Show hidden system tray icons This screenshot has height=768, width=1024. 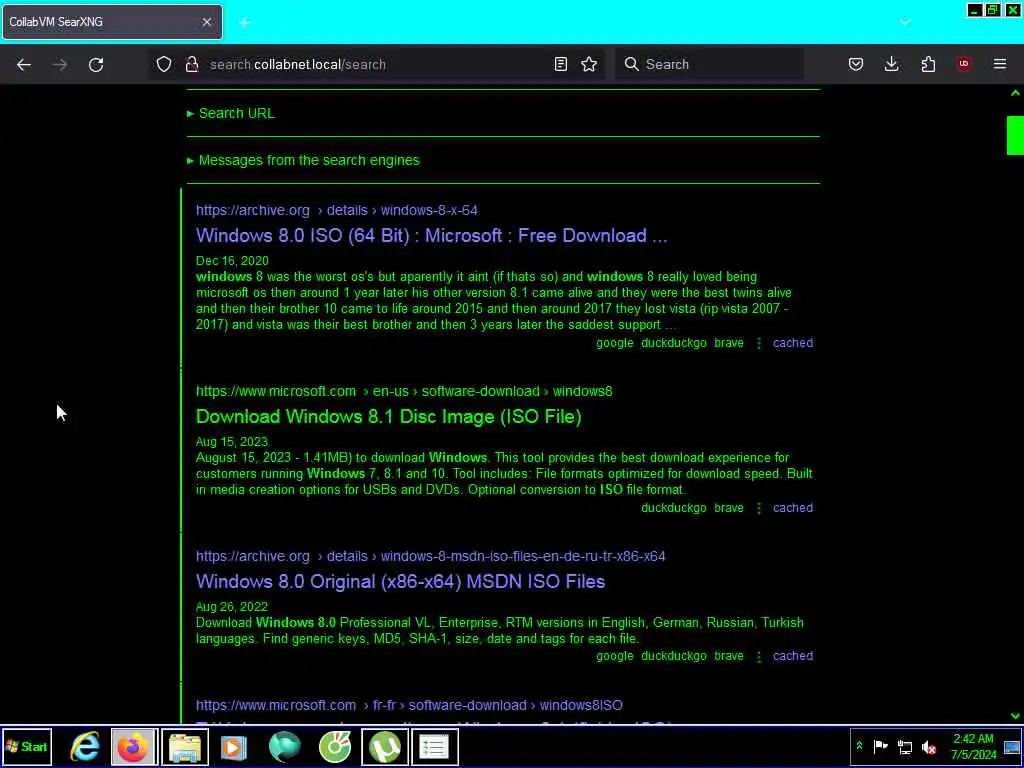859,746
